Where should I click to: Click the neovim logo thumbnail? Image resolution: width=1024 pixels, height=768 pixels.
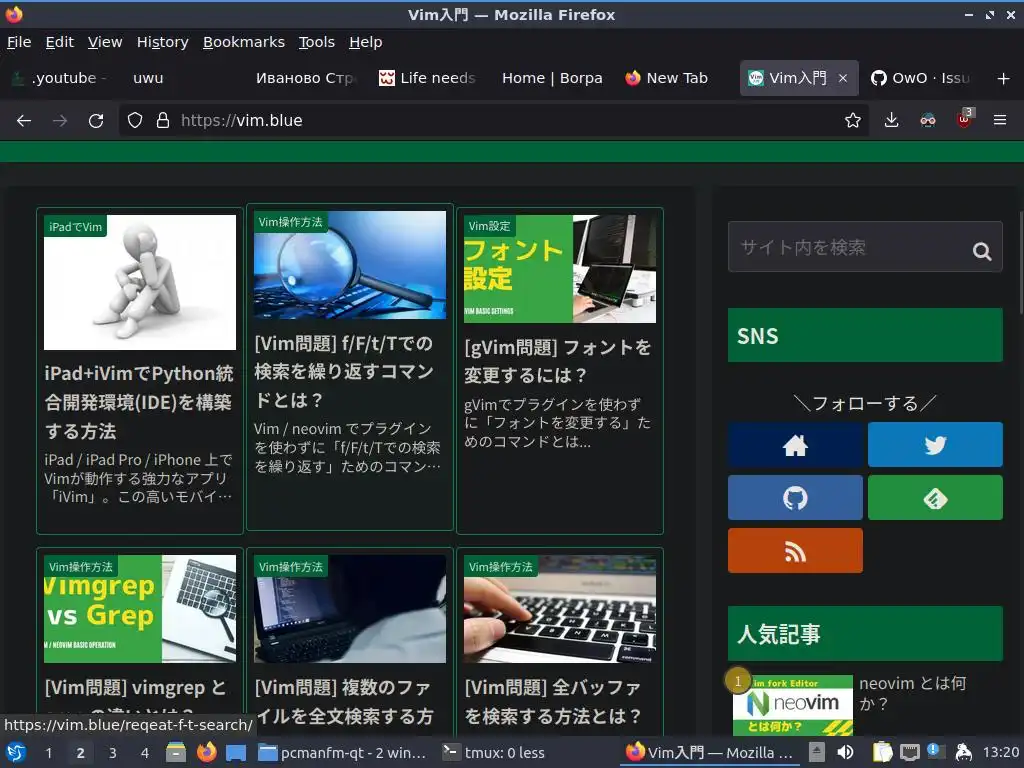point(793,705)
